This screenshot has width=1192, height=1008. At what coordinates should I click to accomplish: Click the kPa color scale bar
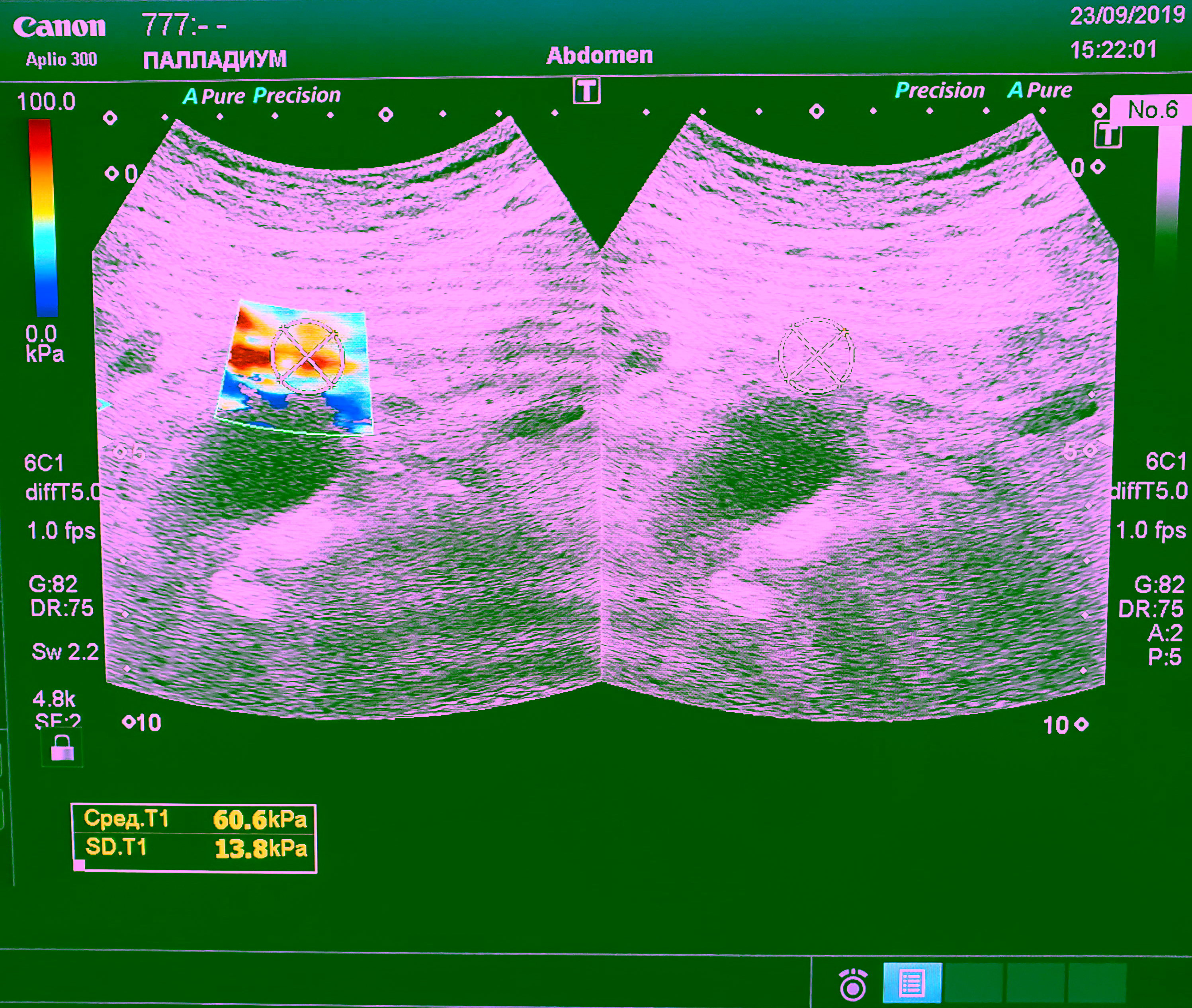(x=43, y=218)
